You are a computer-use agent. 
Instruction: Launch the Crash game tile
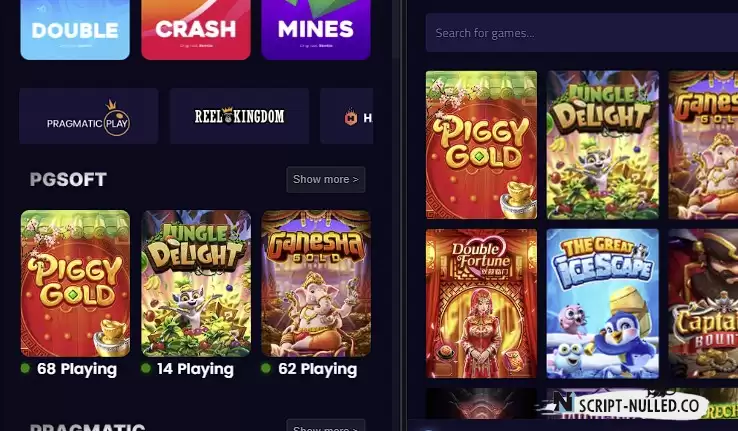coord(196,30)
